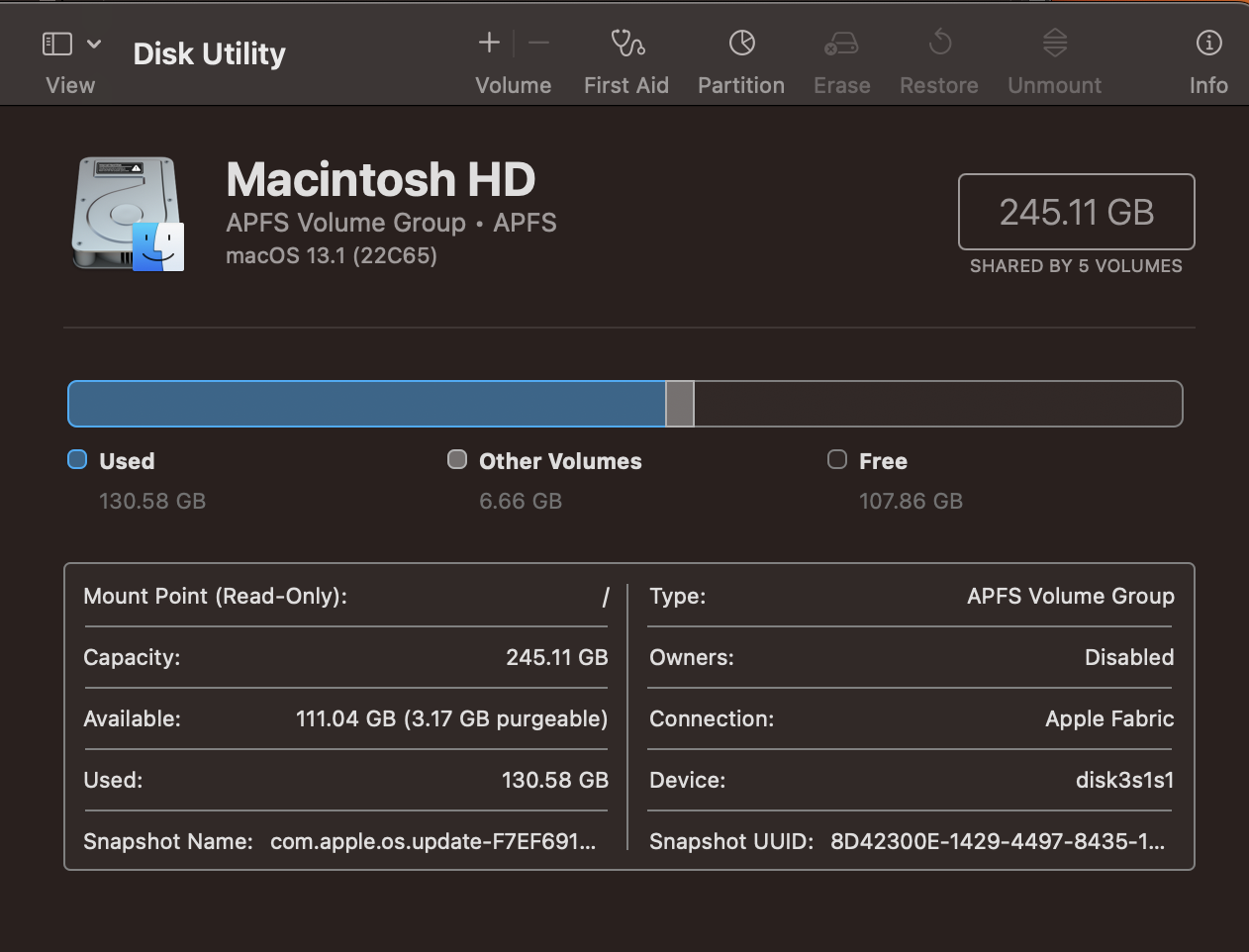
Task: Click 'APFS Volume Group • APFS' subtitle
Action: (x=391, y=223)
